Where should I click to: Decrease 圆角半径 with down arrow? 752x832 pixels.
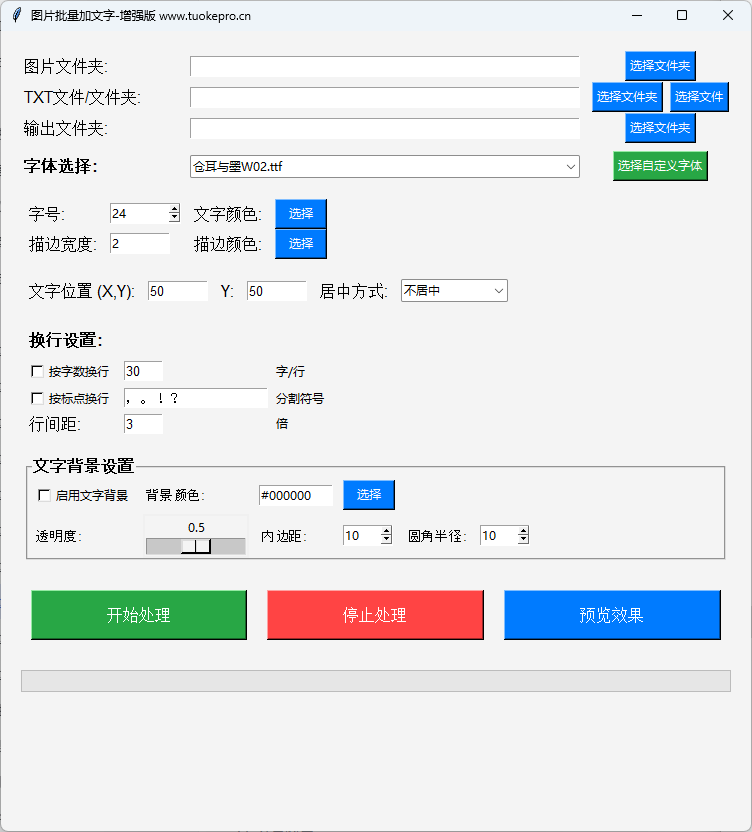pyautogui.click(x=523, y=540)
